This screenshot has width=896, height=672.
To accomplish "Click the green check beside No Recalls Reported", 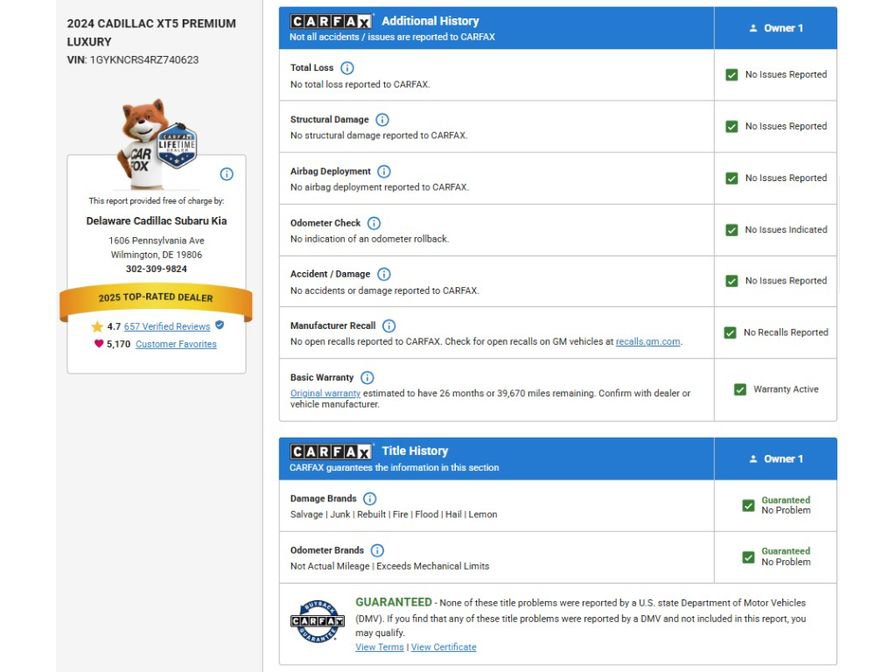I will click(730, 333).
